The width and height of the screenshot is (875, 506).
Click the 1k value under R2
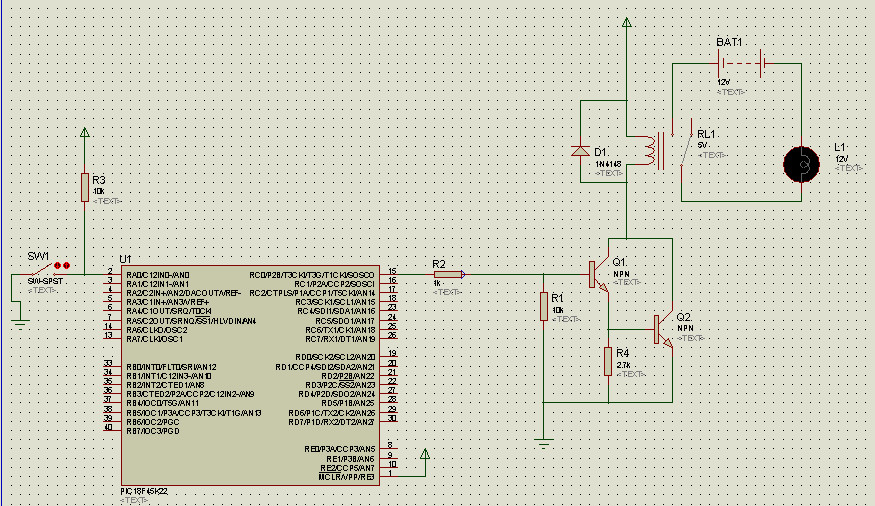(x=438, y=283)
